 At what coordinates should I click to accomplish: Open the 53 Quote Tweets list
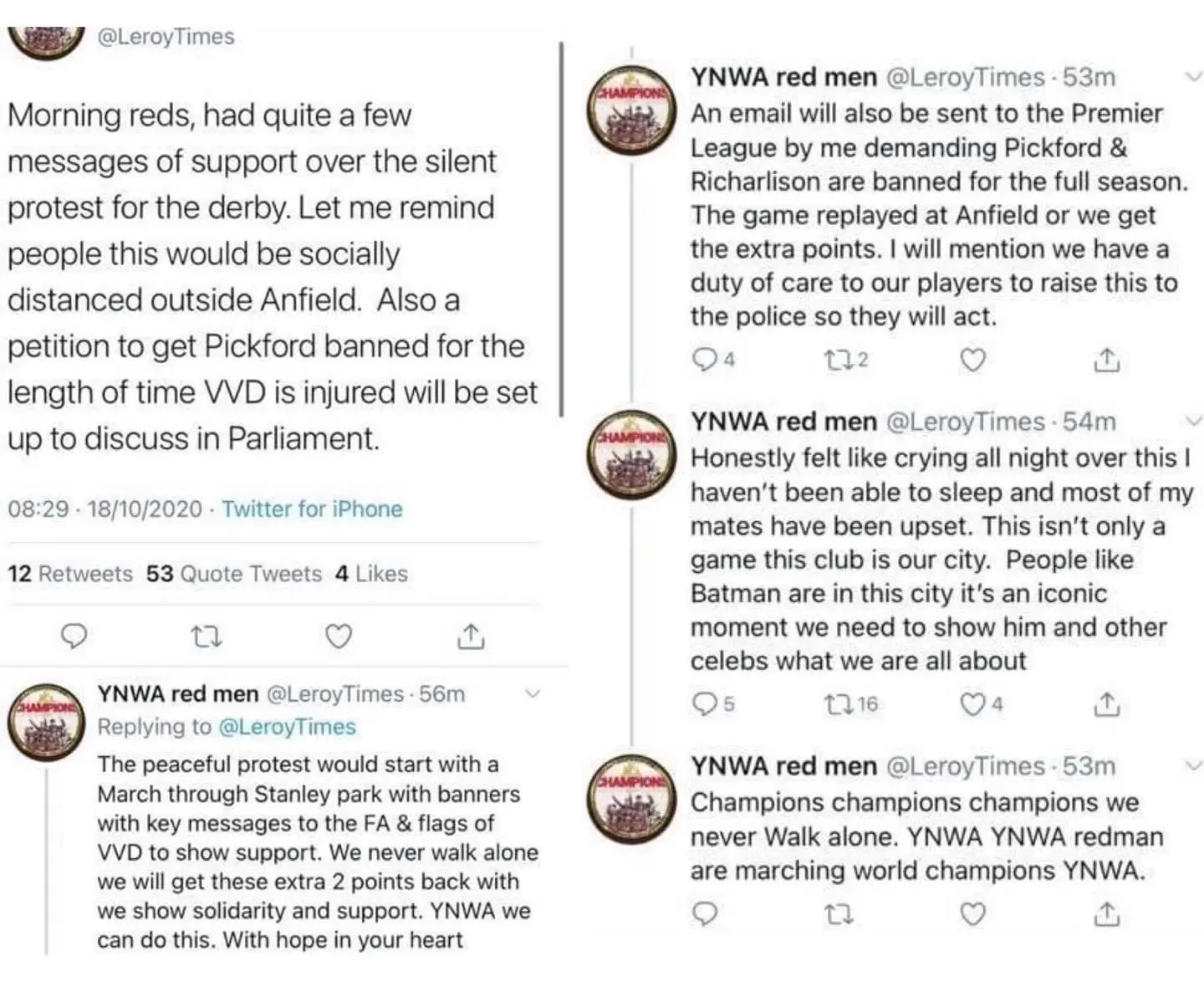point(234,574)
